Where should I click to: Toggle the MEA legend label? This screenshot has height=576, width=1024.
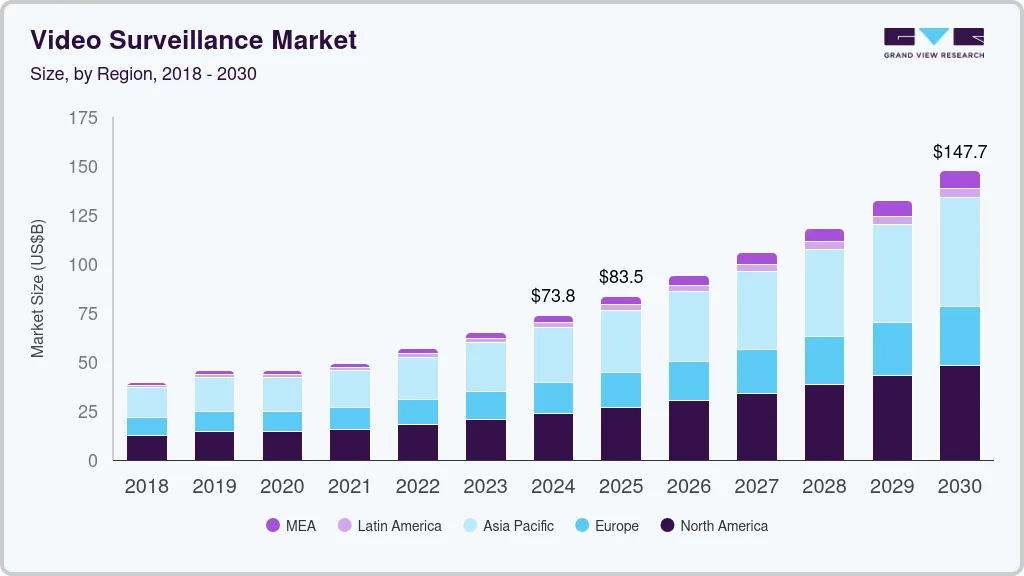300,526
